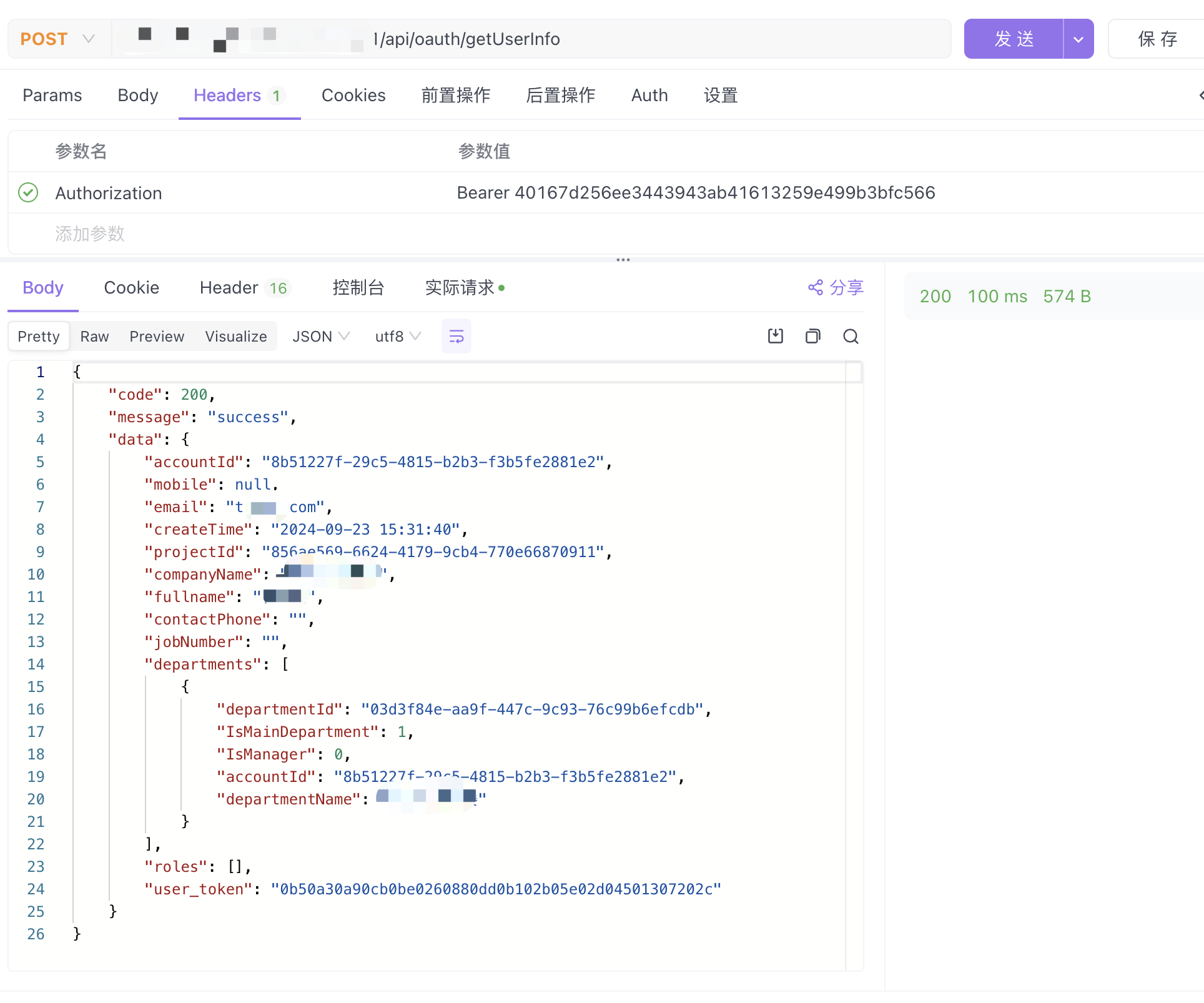Toggle the word wrap icon
Viewport: 1204px width, 1003px height.
point(456,336)
